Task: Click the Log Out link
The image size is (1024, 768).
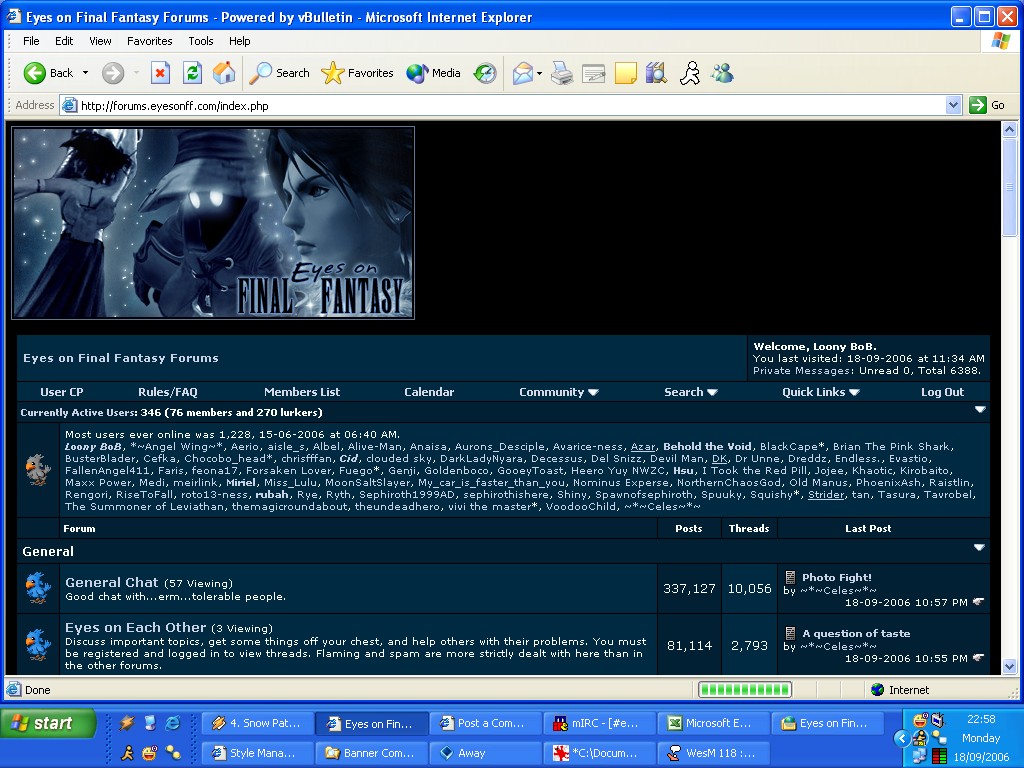Action: (942, 392)
